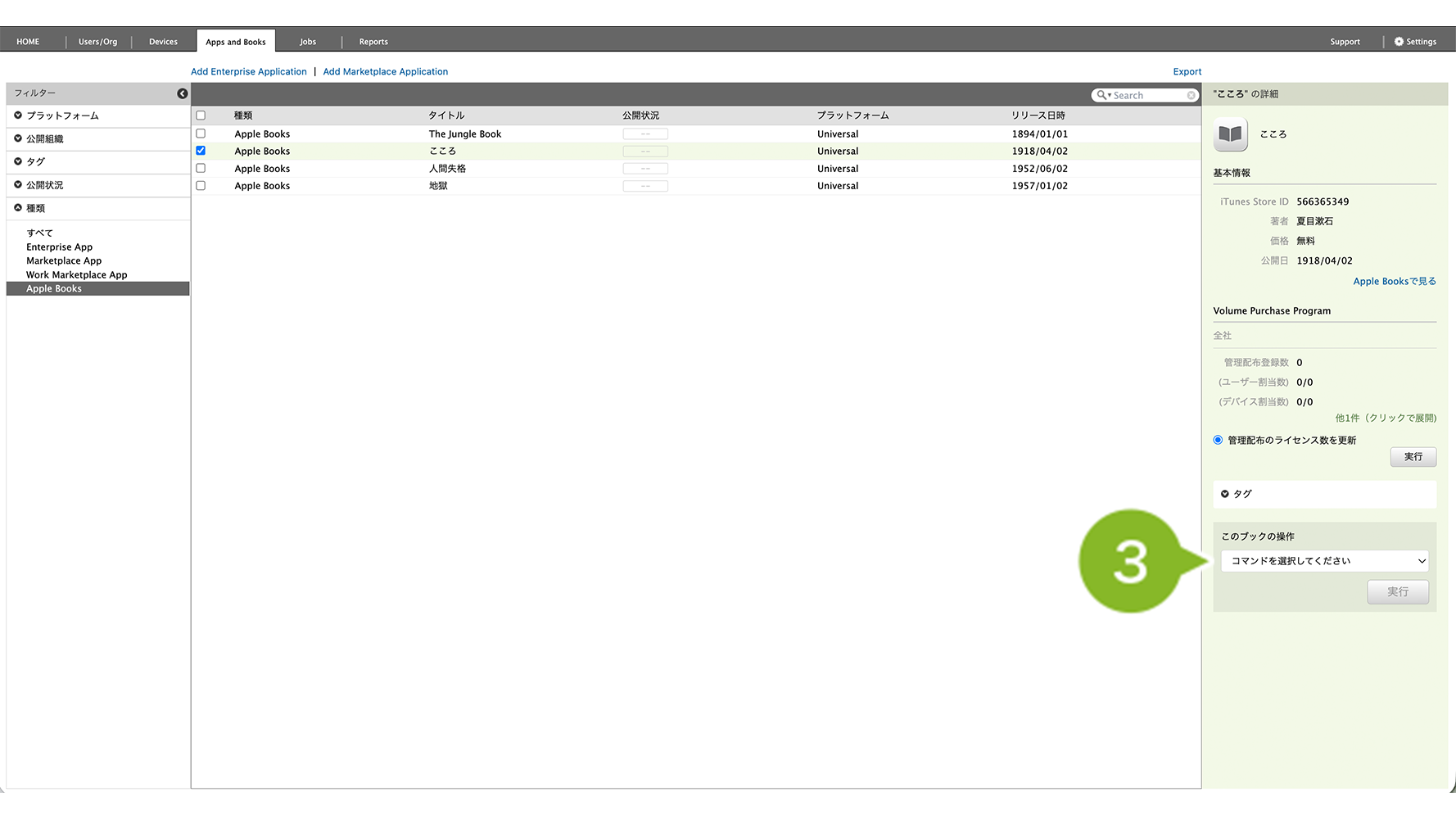This screenshot has width=1456, height=819.
Task: Collapse the filter panel arrow icon
Action: click(182, 93)
